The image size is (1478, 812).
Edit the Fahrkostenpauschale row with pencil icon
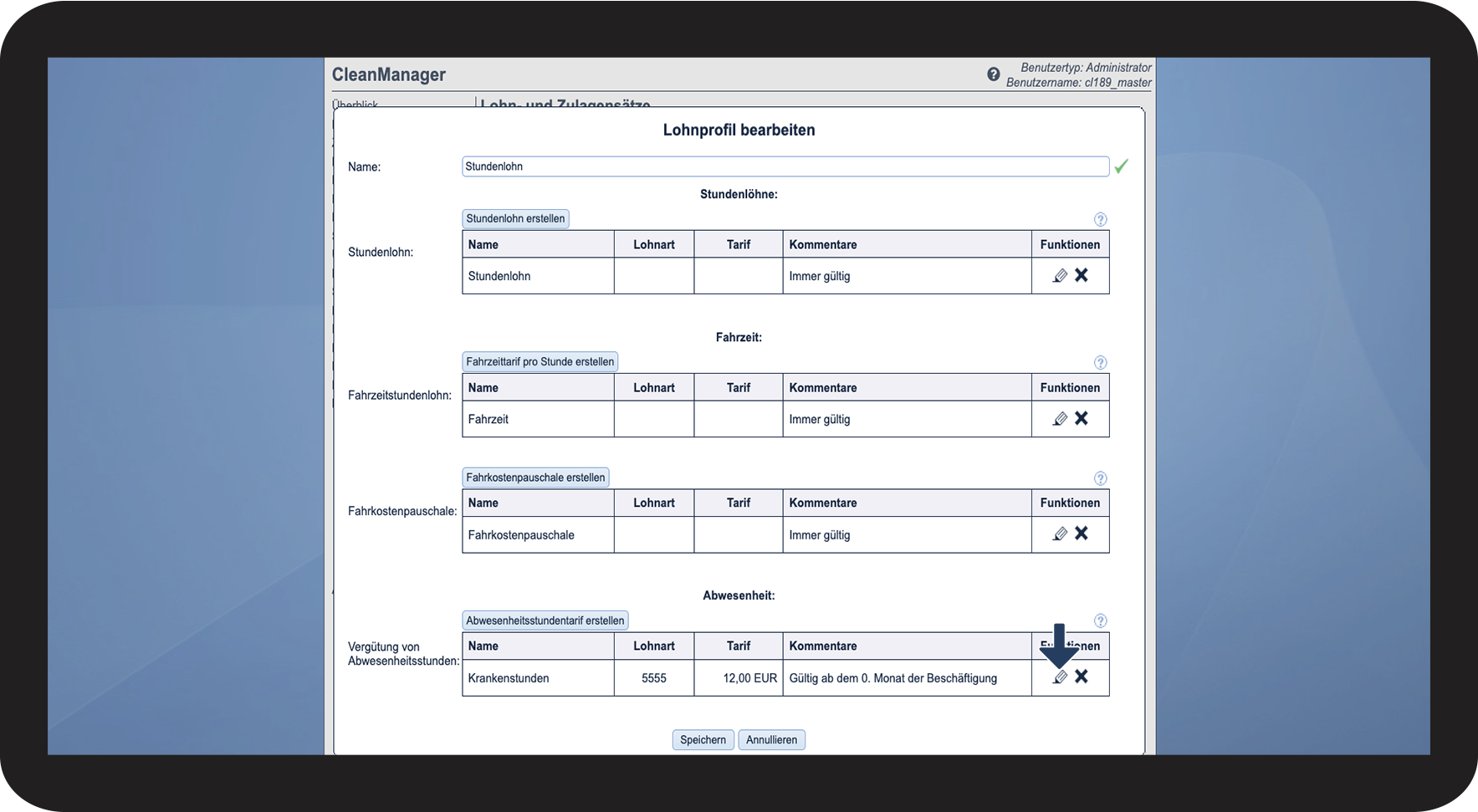point(1060,534)
